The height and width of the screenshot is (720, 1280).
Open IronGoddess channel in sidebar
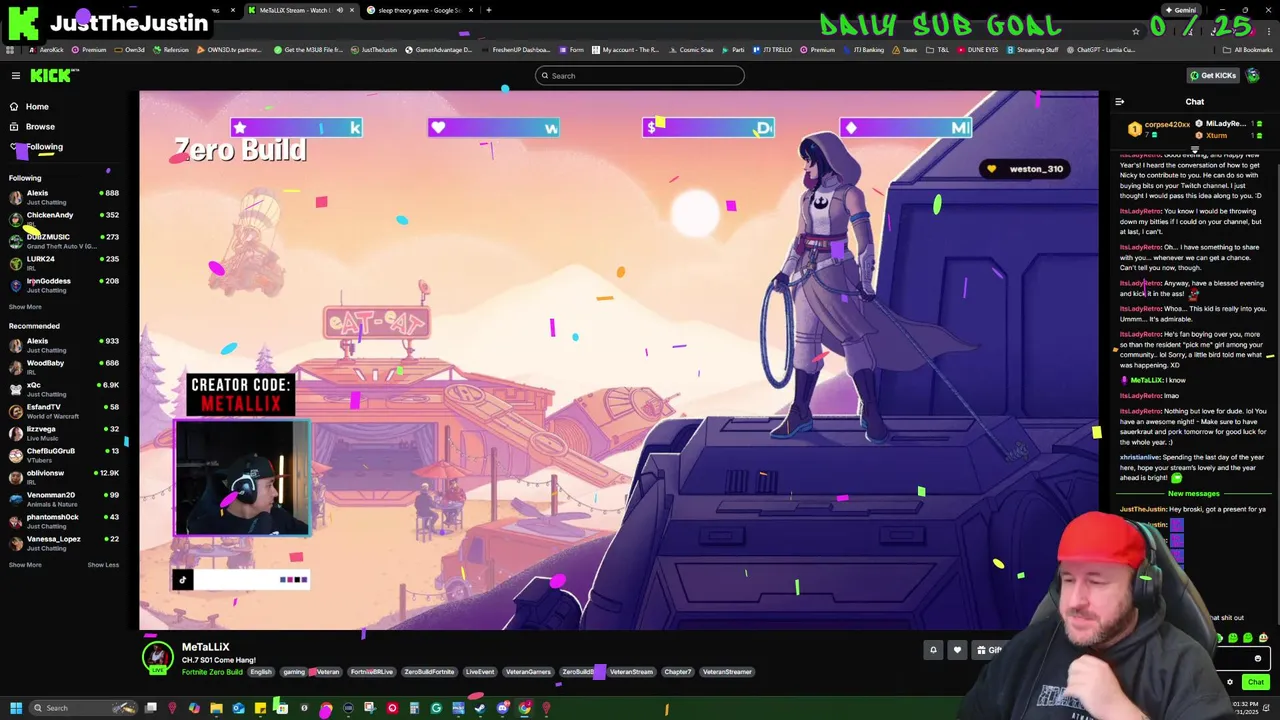point(64,285)
